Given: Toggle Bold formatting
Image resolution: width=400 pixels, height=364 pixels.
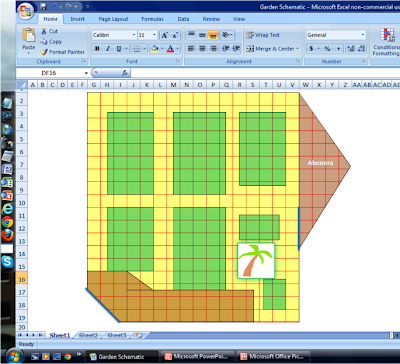Looking at the screenshot, I should pyautogui.click(x=97, y=49).
